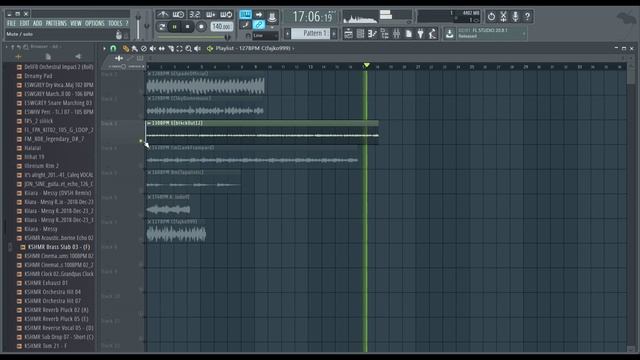
Task: Click the one-click audio recording microphone
Action: pyautogui.click(x=516, y=16)
